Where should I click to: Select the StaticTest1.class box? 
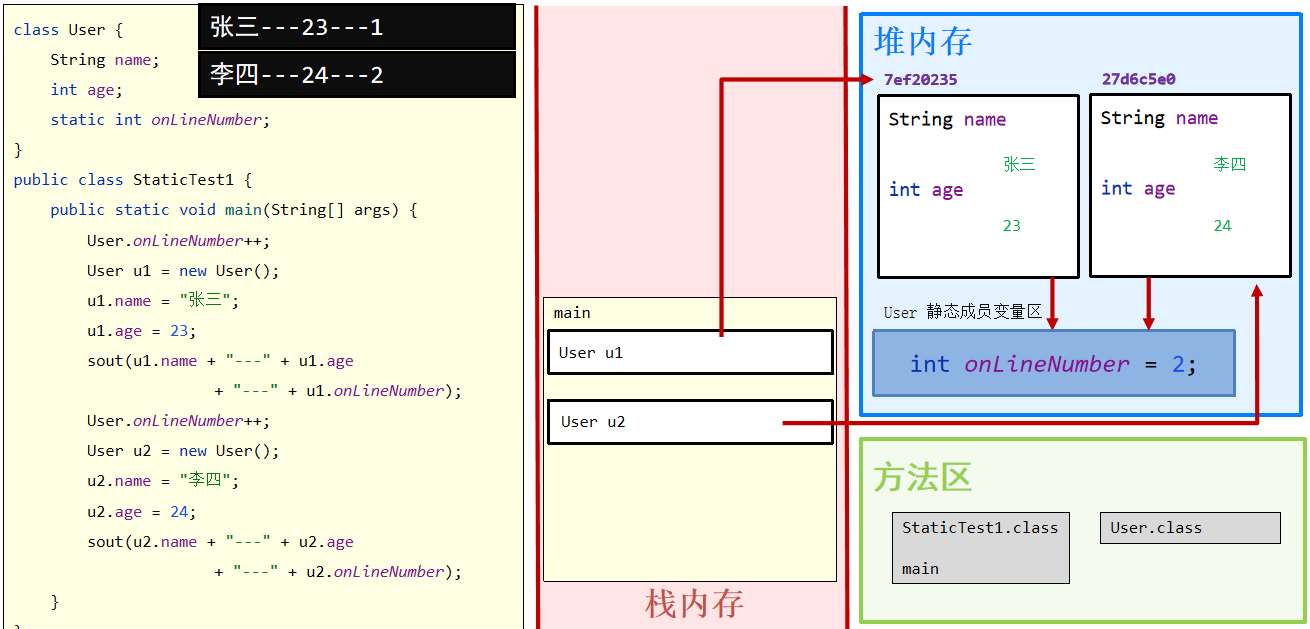coord(980,547)
